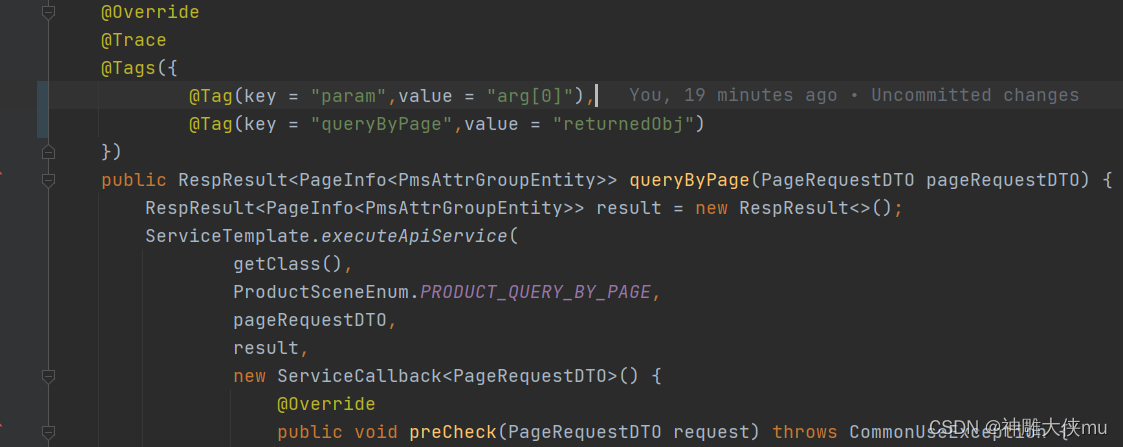Viewport: 1123px width, 447px height.
Task: Fold the new ServiceCallback block via gutter marker
Action: tap(48, 376)
